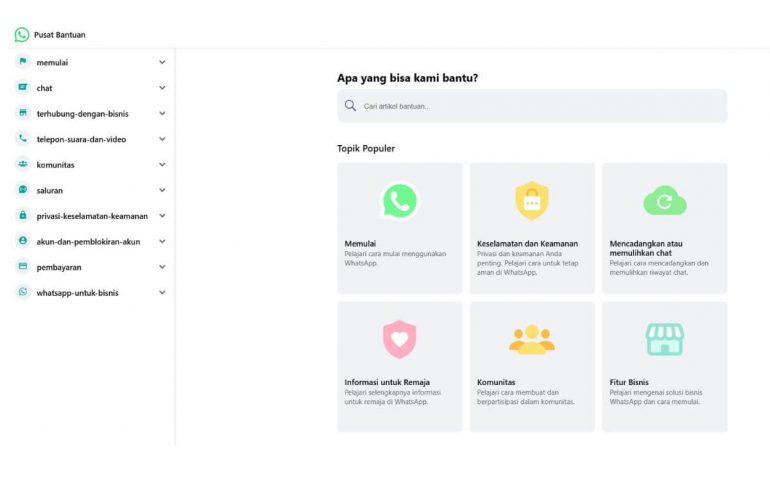
Task: Click the phone icon beside telepon-suara-dan-video
Action: point(23,138)
